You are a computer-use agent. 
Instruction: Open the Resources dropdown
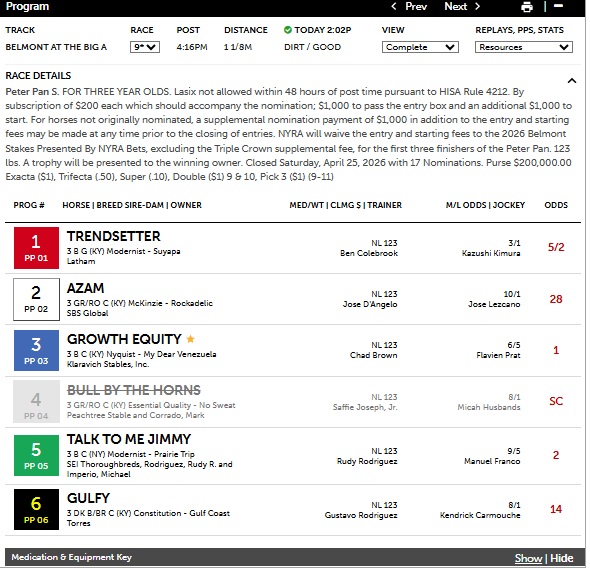(x=523, y=47)
